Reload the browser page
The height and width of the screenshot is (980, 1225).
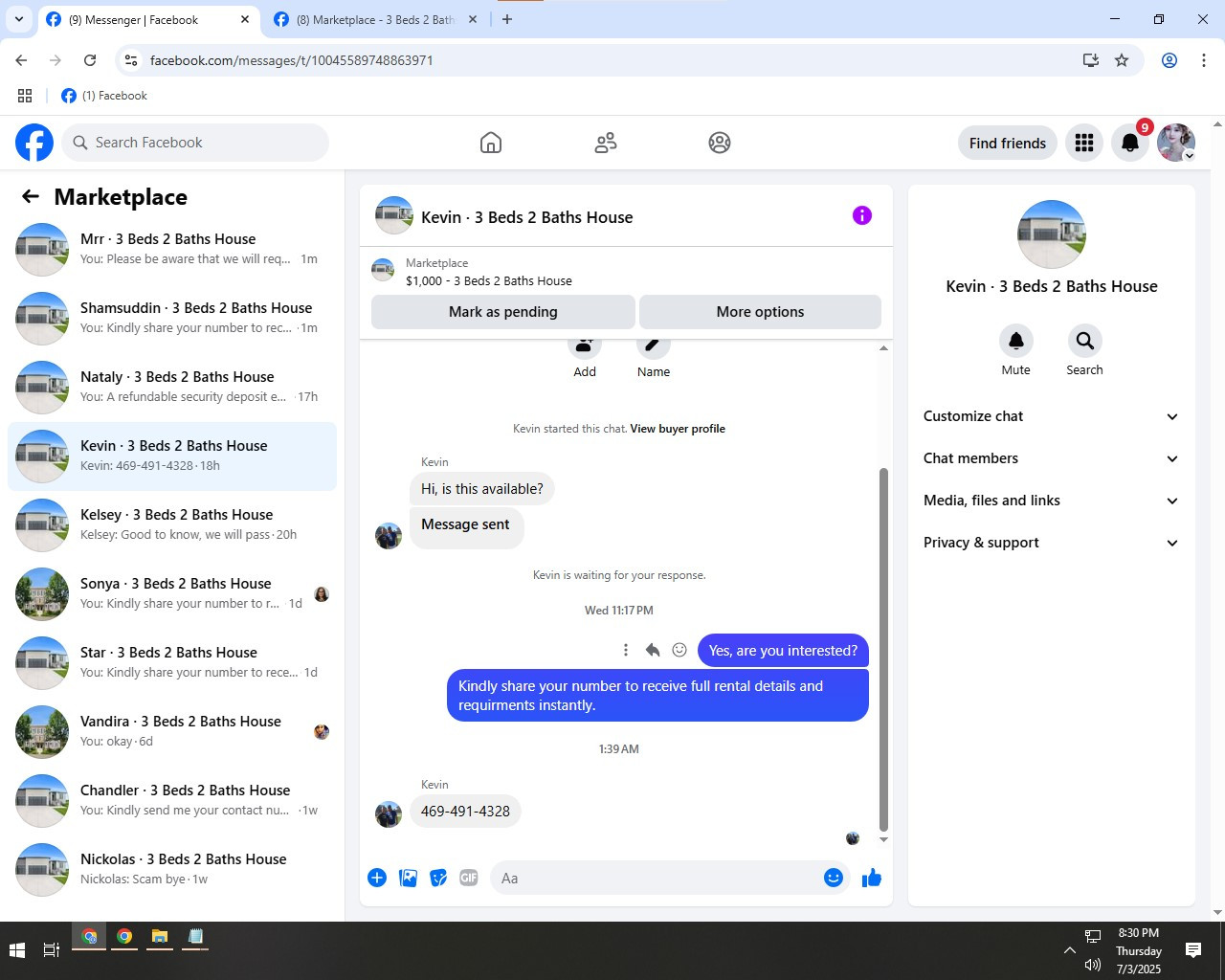point(90,60)
